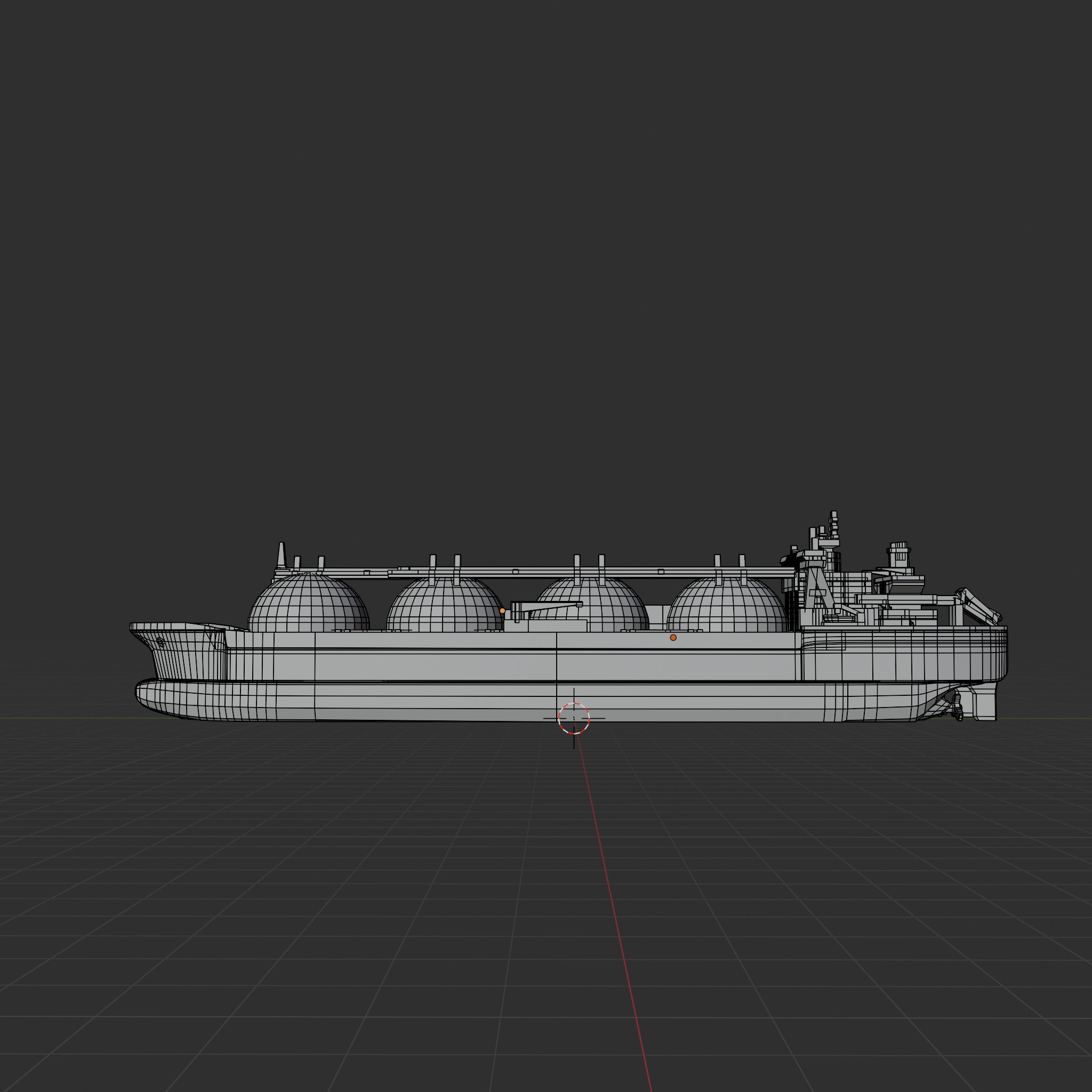The height and width of the screenshot is (1092, 1092).
Task: Click the anchor emblem on the bow hull
Action: (x=160, y=641)
